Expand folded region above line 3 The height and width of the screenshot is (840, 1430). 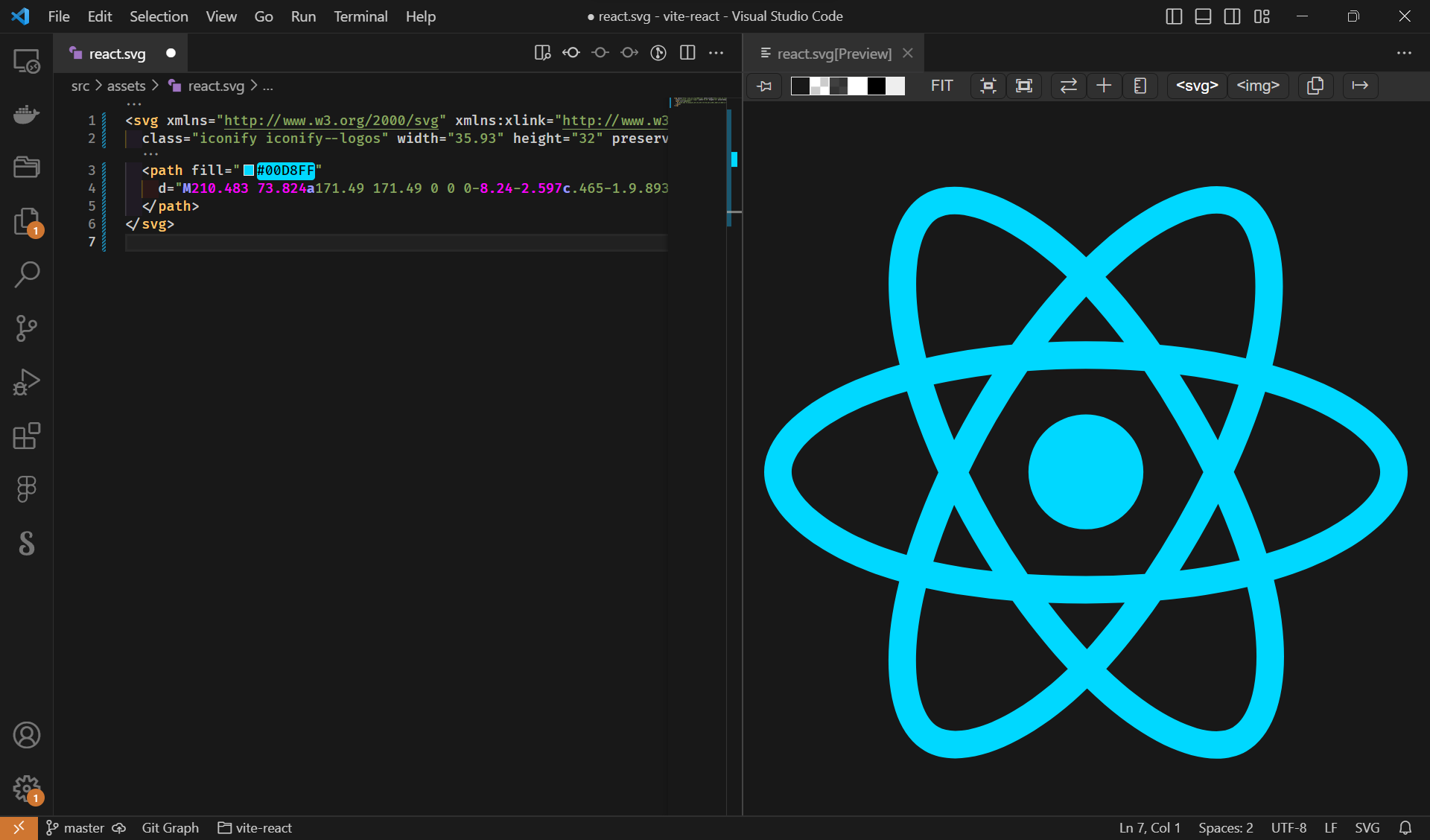coord(150,154)
